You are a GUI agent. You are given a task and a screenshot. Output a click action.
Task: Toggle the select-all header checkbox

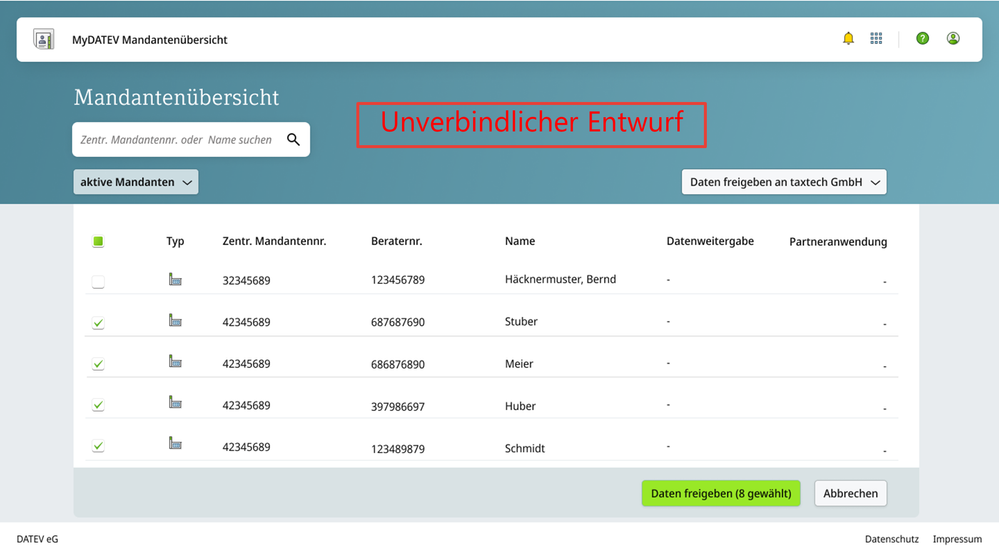point(98,241)
